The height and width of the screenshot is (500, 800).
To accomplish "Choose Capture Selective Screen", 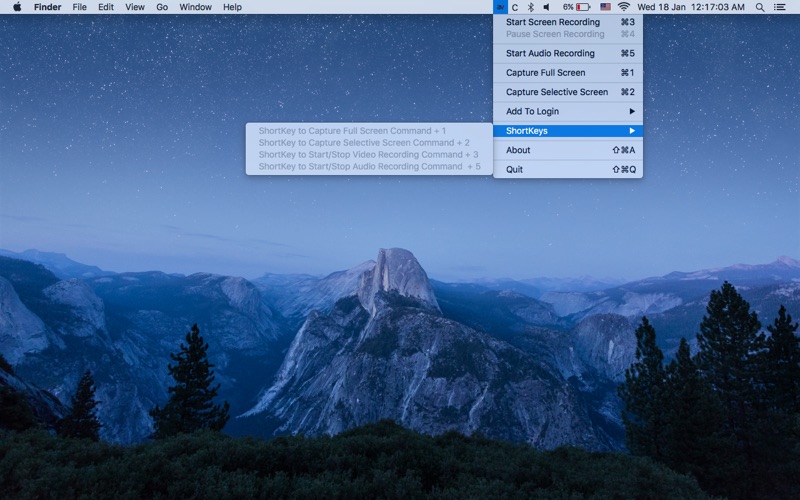I will tap(568, 92).
